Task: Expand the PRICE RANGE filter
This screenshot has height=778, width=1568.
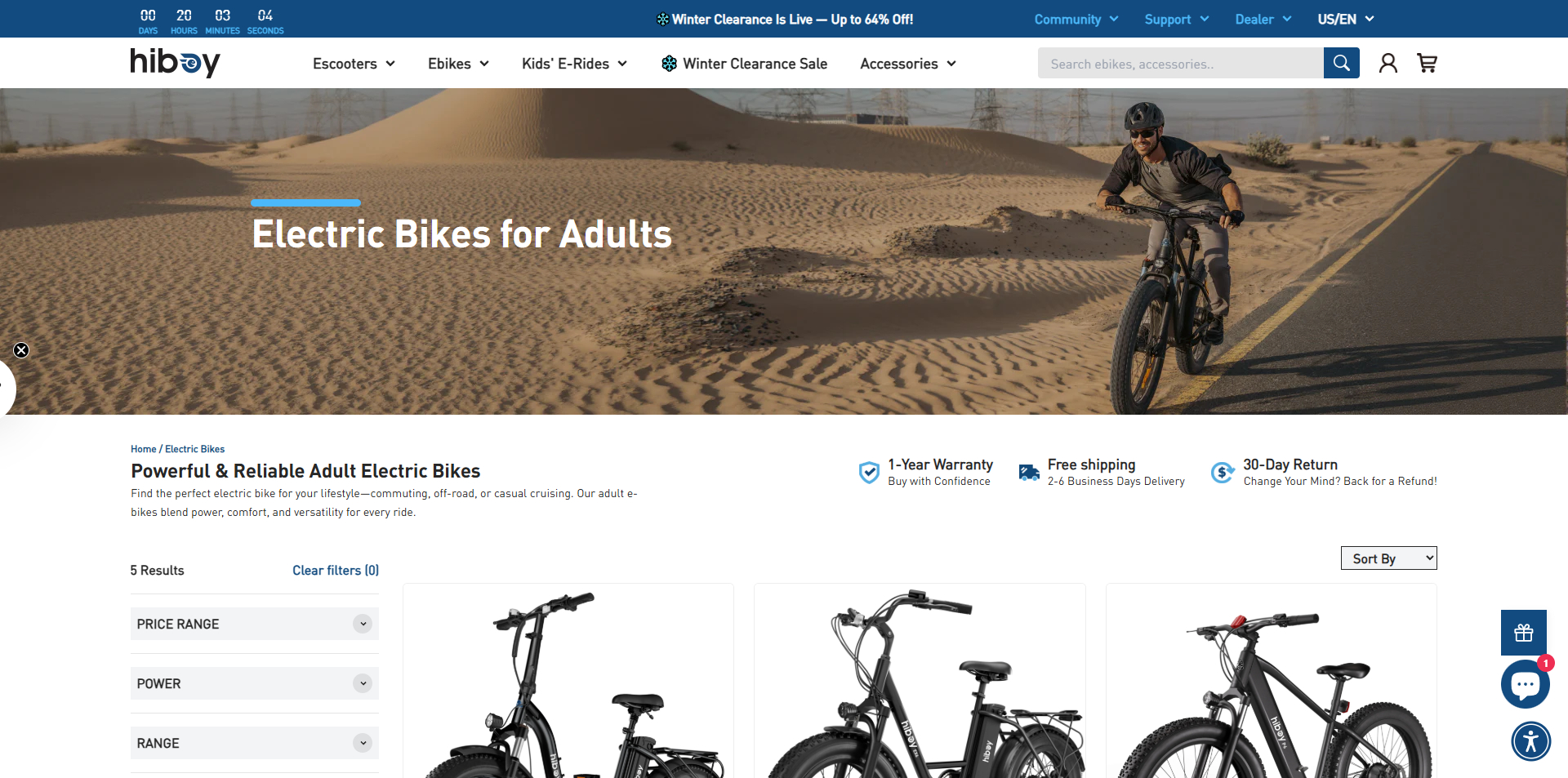Action: 255,624
